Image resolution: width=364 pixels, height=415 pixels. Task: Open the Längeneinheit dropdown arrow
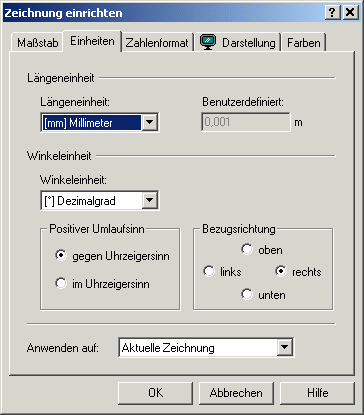coord(150,122)
